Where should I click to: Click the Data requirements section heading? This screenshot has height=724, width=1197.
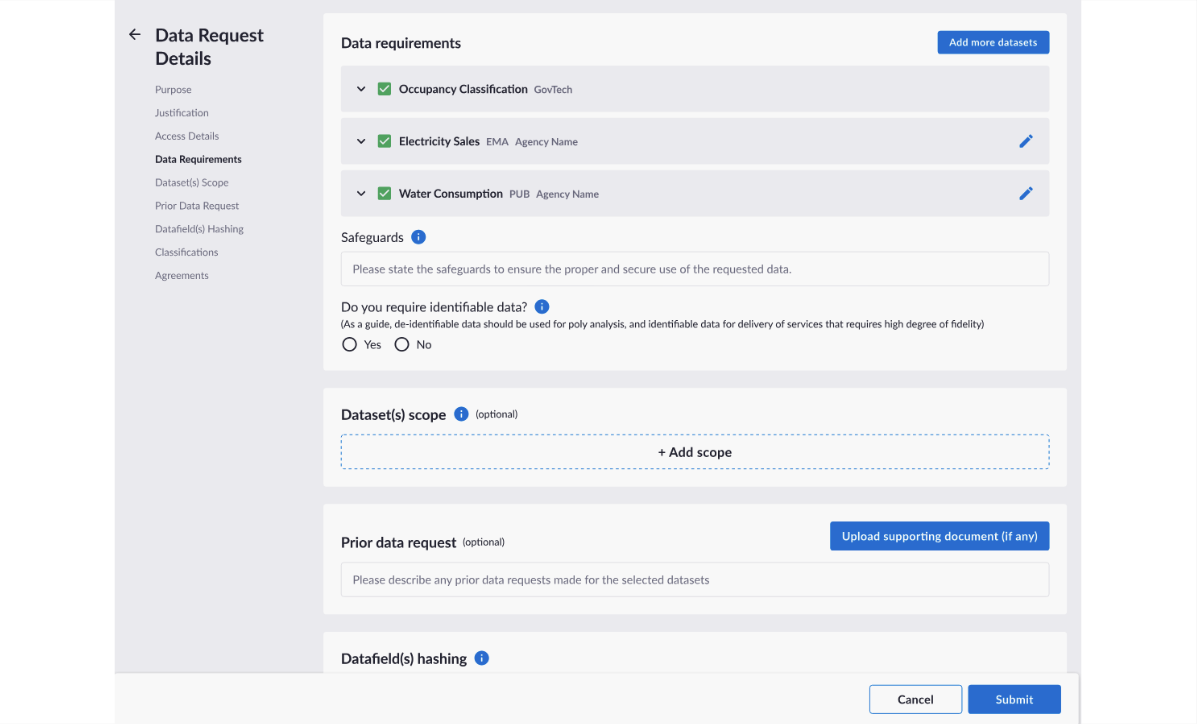[401, 43]
